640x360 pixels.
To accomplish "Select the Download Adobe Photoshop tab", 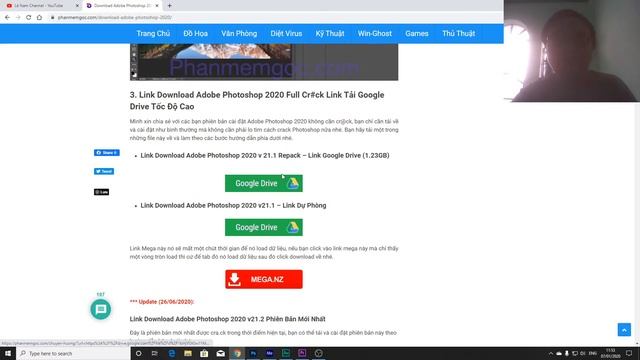I will click(x=122, y=6).
